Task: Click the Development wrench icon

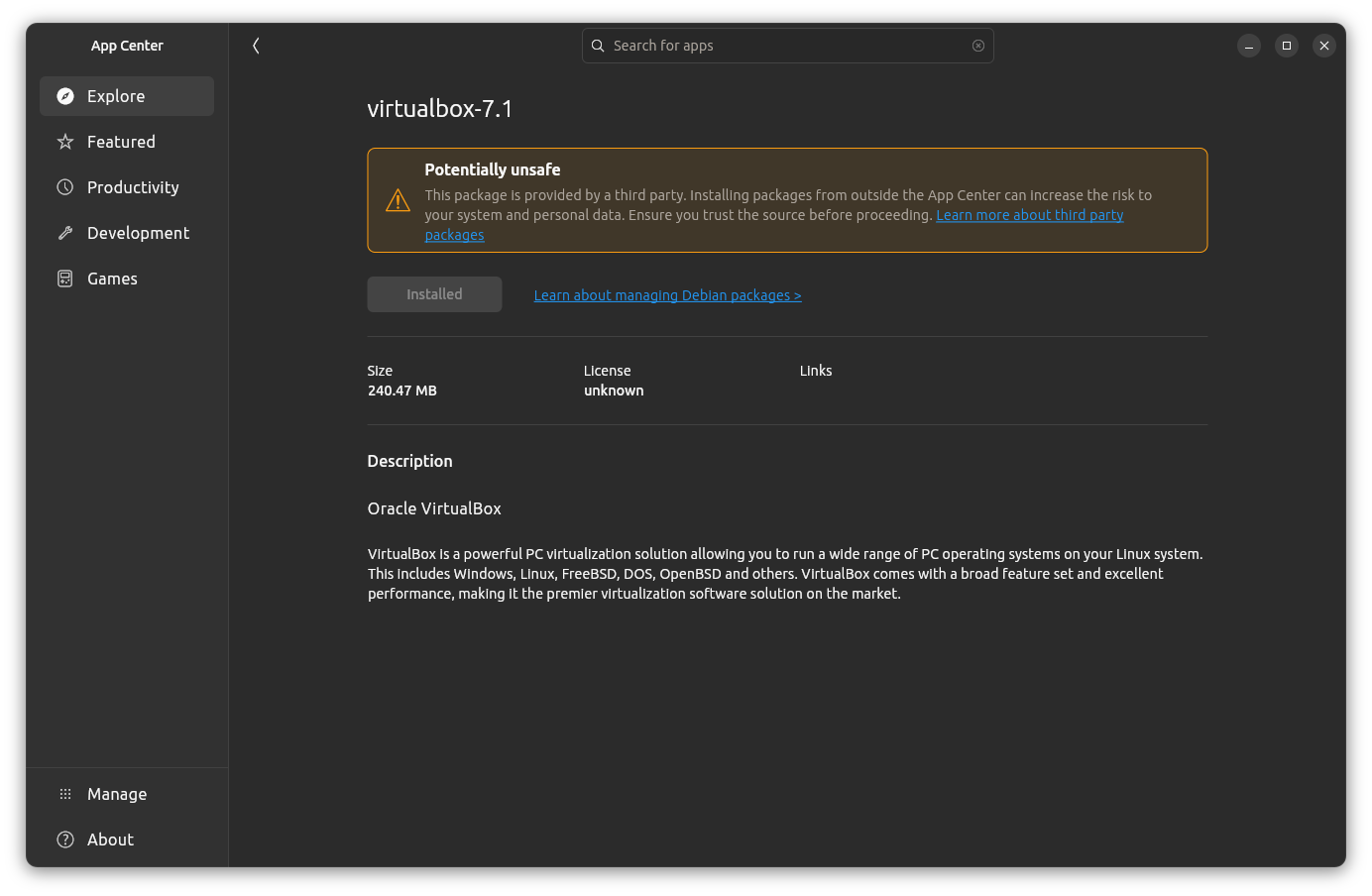Action: [65, 233]
